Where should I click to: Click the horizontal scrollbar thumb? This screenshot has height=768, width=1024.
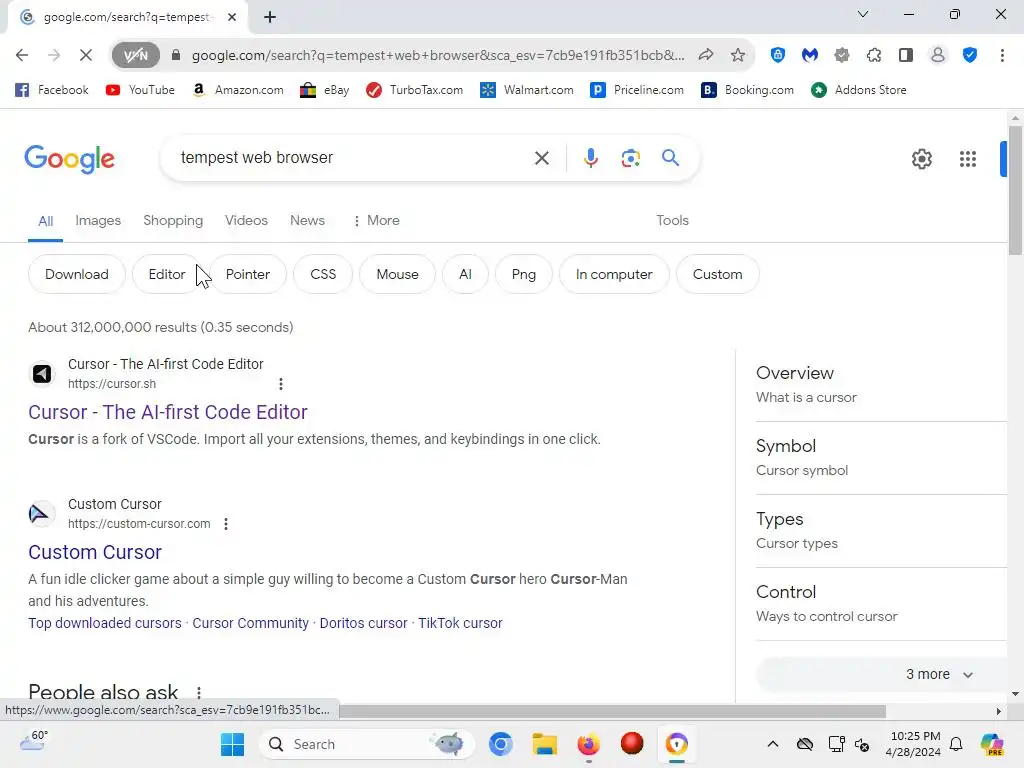point(613,711)
